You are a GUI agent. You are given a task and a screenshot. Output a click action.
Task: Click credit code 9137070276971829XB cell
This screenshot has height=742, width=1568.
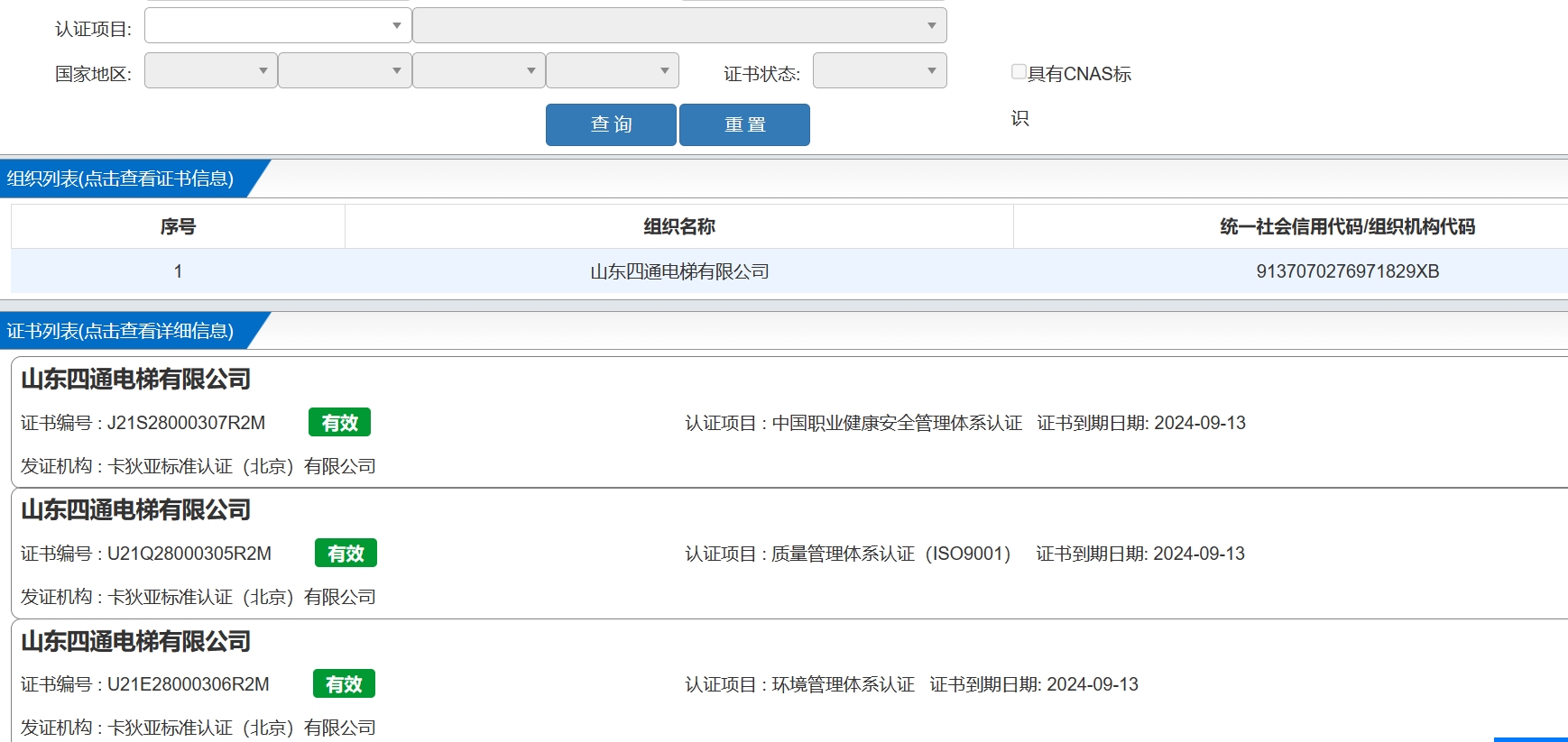click(1348, 271)
